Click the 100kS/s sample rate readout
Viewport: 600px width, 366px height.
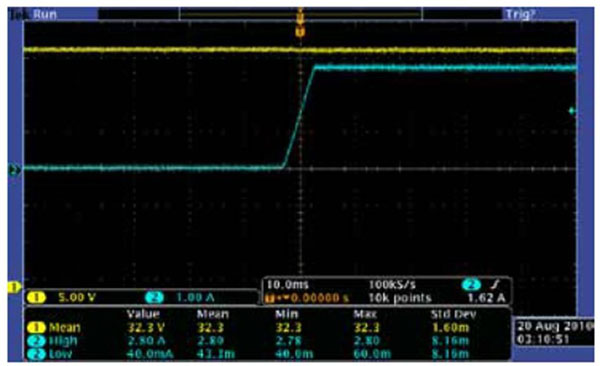[392, 285]
